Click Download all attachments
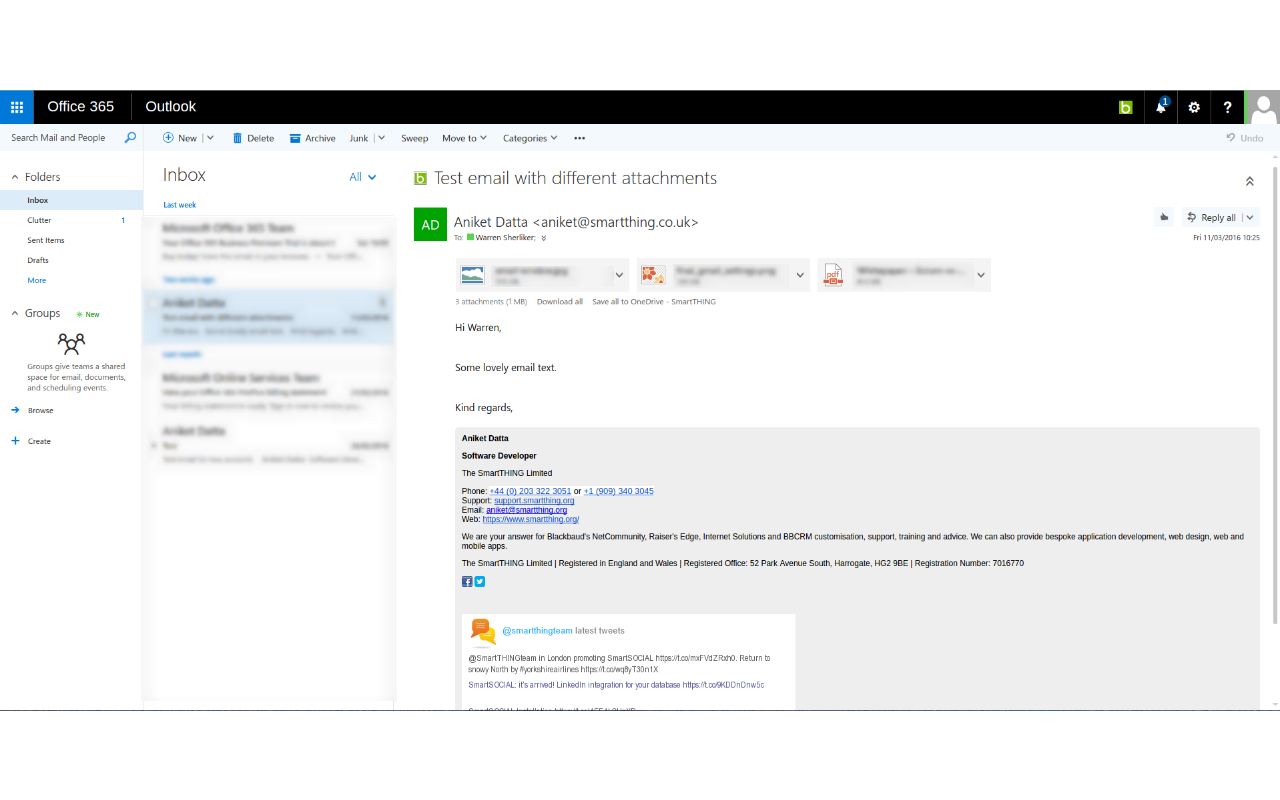Viewport: 1280px width, 800px height. 559,301
